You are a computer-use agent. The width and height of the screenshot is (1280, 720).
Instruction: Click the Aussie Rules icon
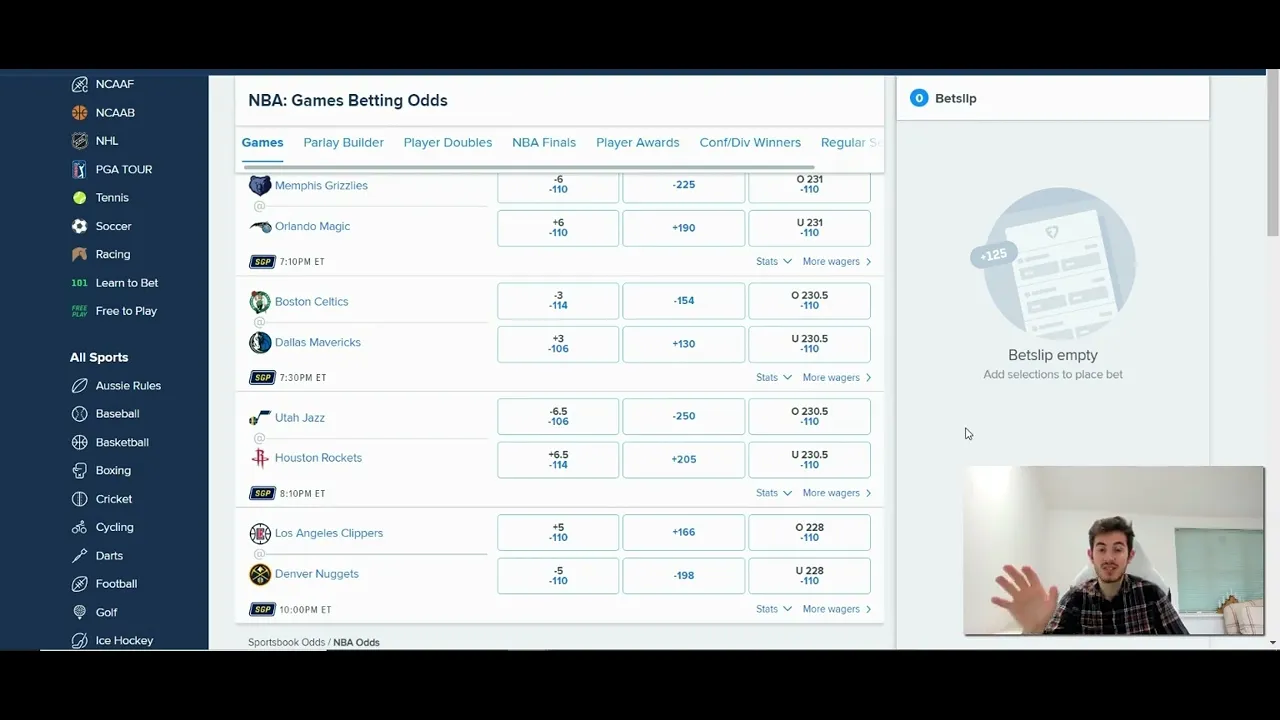pos(79,385)
